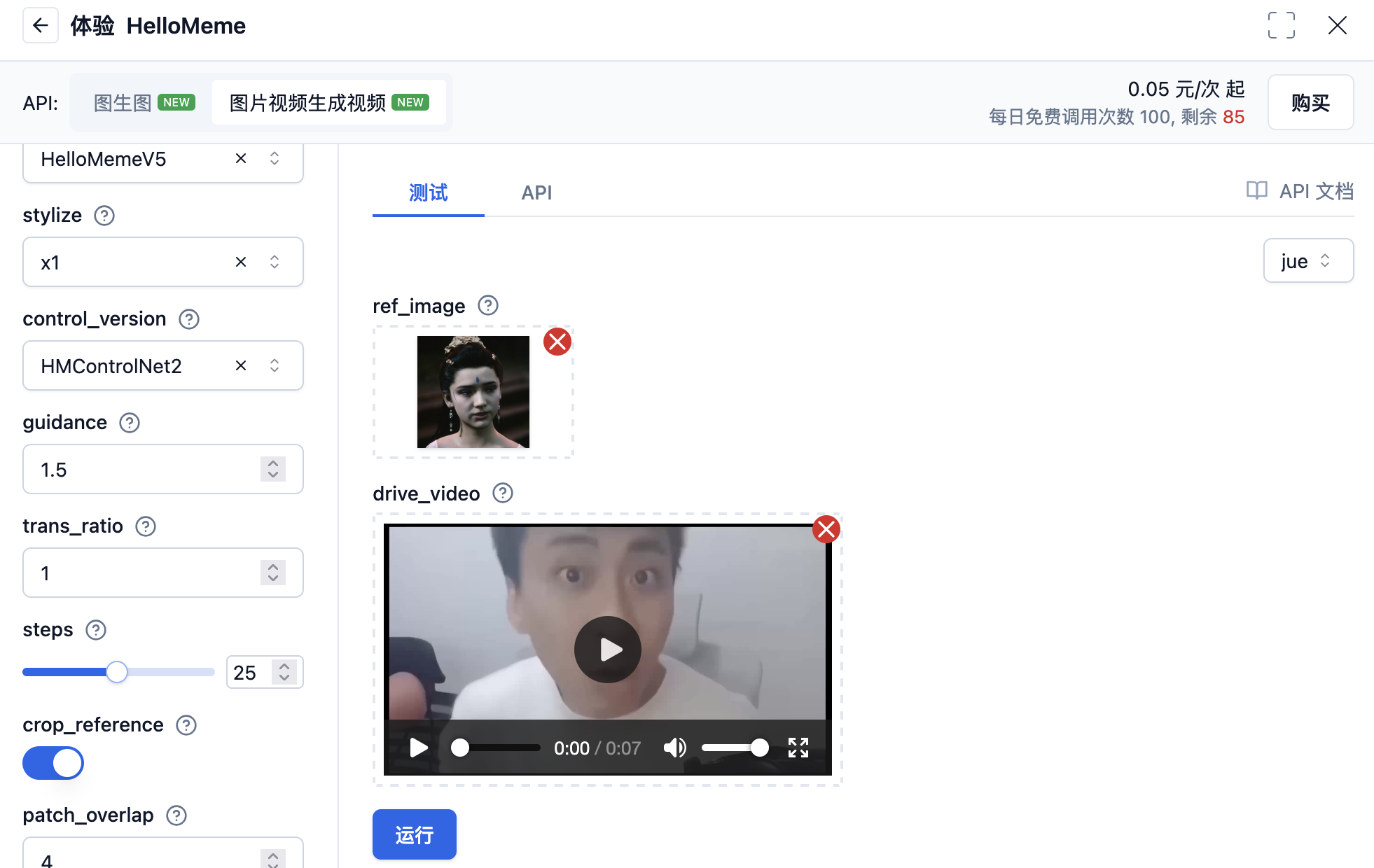The width and height of the screenshot is (1374, 868).
Task: Toggle crop_reference off
Action: [x=53, y=763]
